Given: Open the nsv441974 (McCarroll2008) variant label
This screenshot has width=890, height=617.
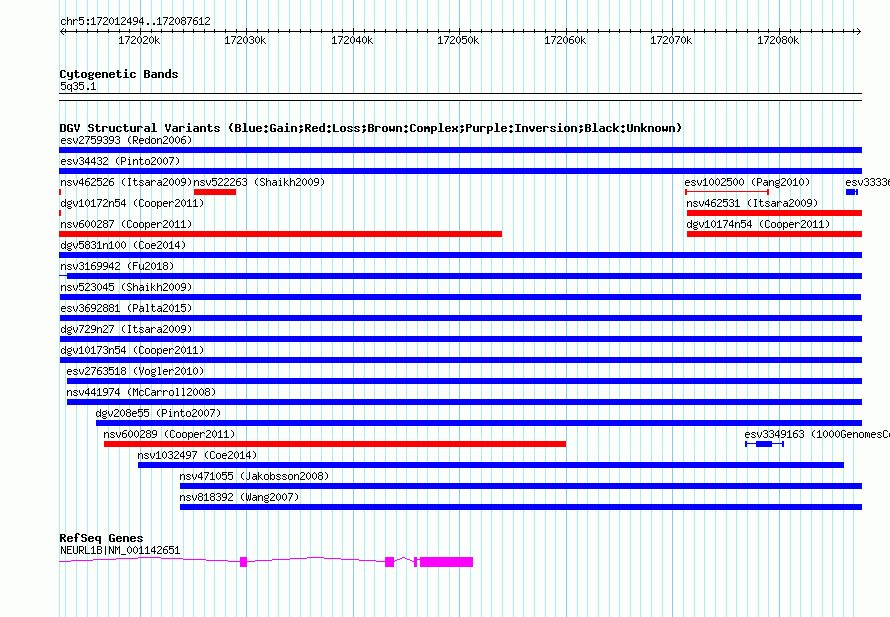Looking at the screenshot, I should [x=141, y=392].
